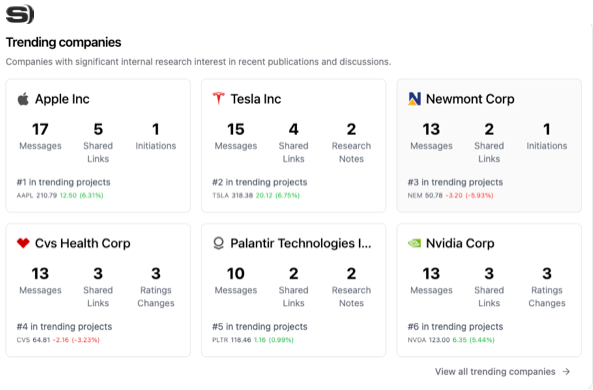
Task: Click the PLTR 118.46 stock quote
Action: click(253, 340)
